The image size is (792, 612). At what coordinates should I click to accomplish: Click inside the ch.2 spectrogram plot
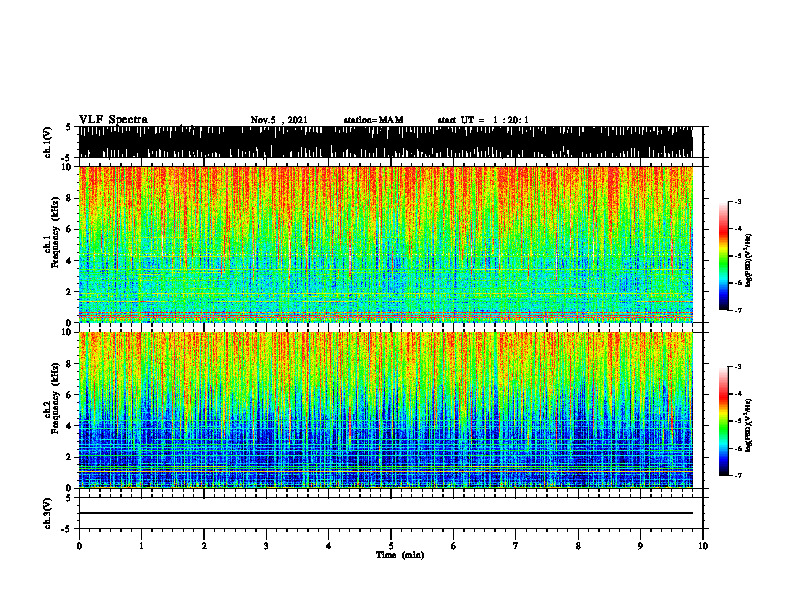click(x=386, y=410)
